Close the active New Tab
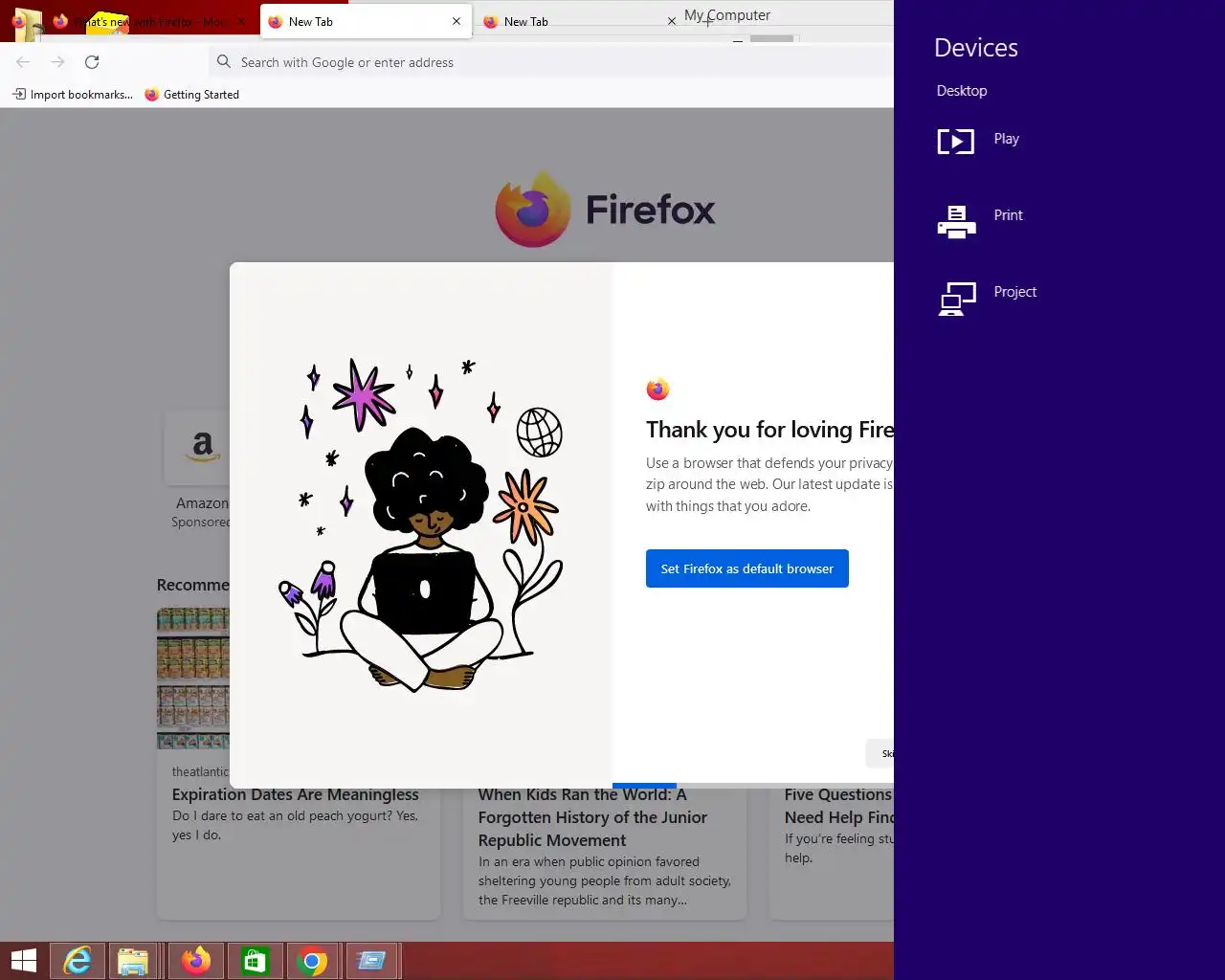 456,21
